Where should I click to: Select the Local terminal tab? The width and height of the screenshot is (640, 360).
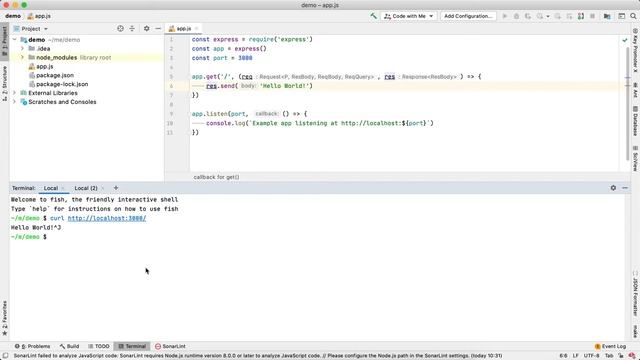coord(51,188)
